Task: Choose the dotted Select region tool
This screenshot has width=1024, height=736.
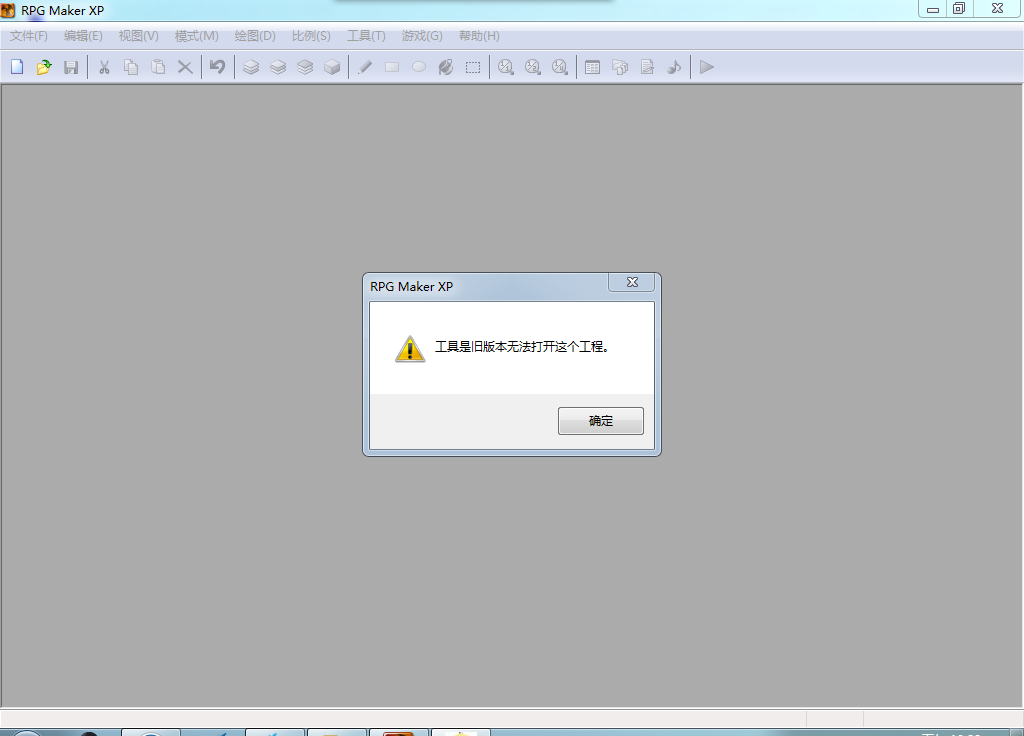Action: 473,67
